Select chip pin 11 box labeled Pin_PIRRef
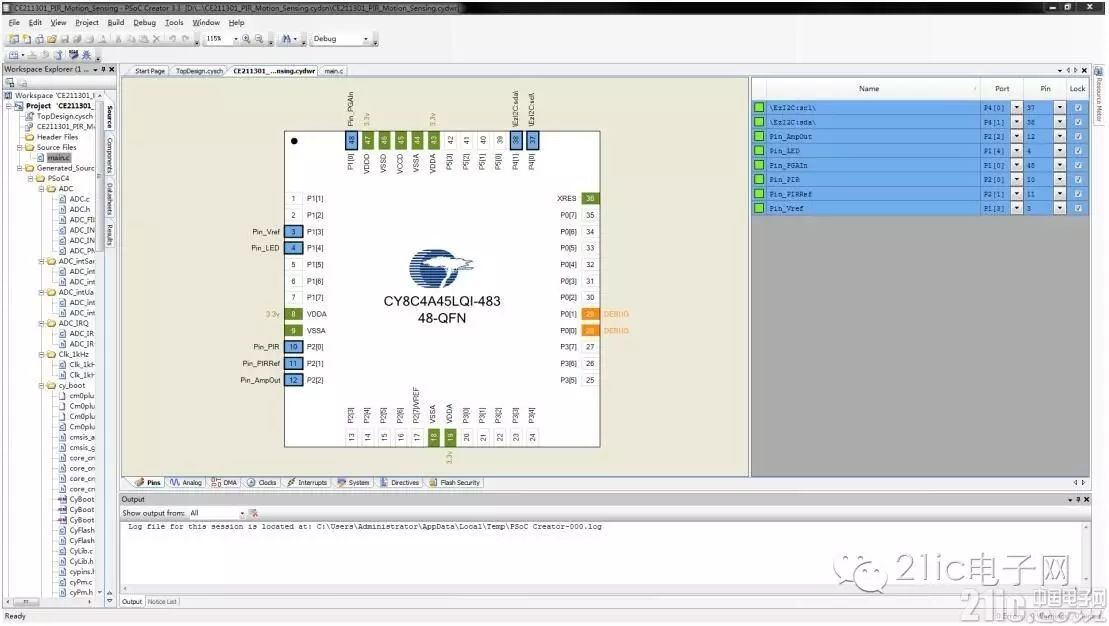The width and height of the screenshot is (1109, 626). [294, 364]
